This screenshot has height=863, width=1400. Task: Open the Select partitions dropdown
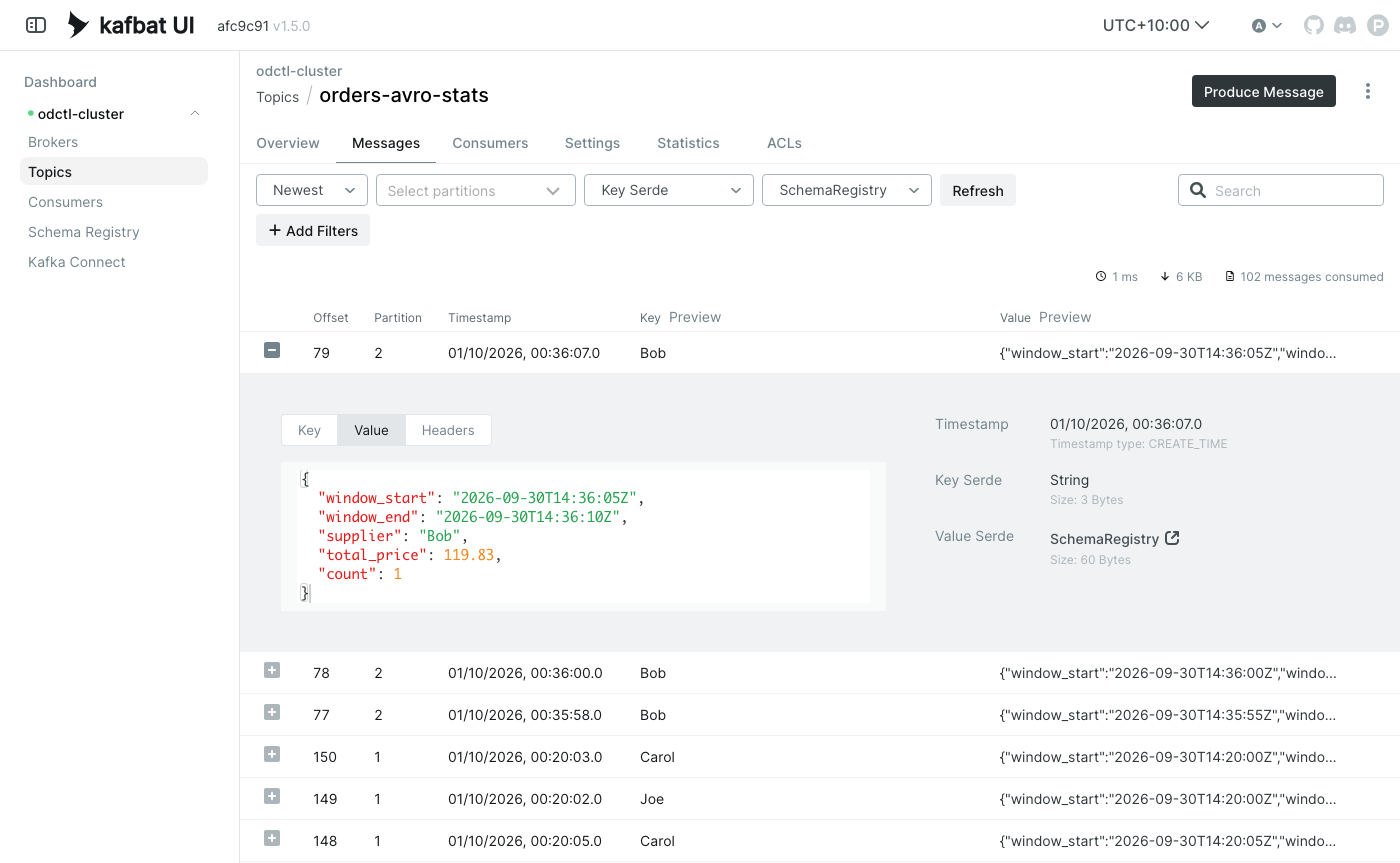tap(476, 190)
